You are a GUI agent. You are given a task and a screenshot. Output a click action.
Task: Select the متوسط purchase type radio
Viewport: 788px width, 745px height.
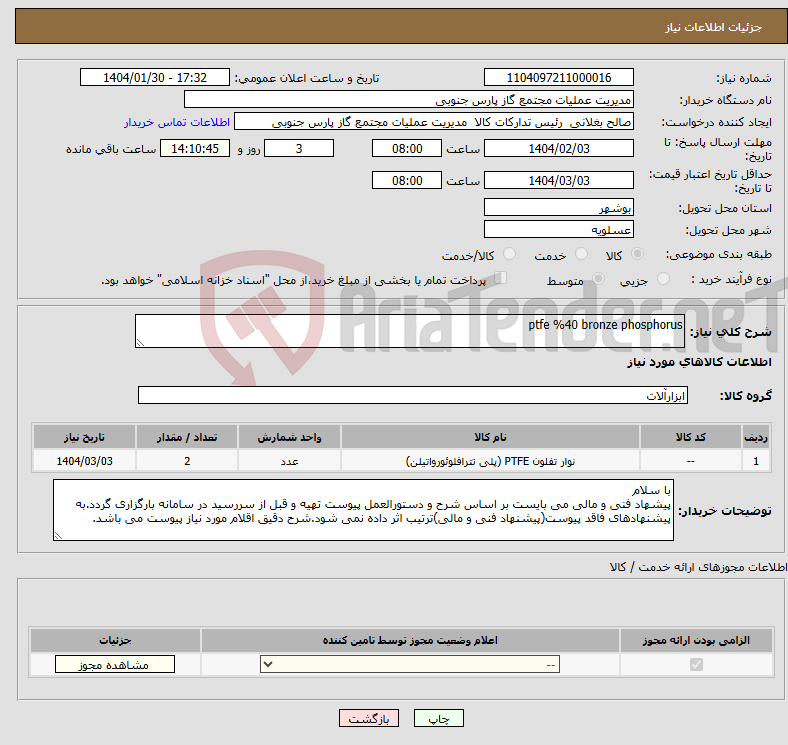tap(598, 279)
